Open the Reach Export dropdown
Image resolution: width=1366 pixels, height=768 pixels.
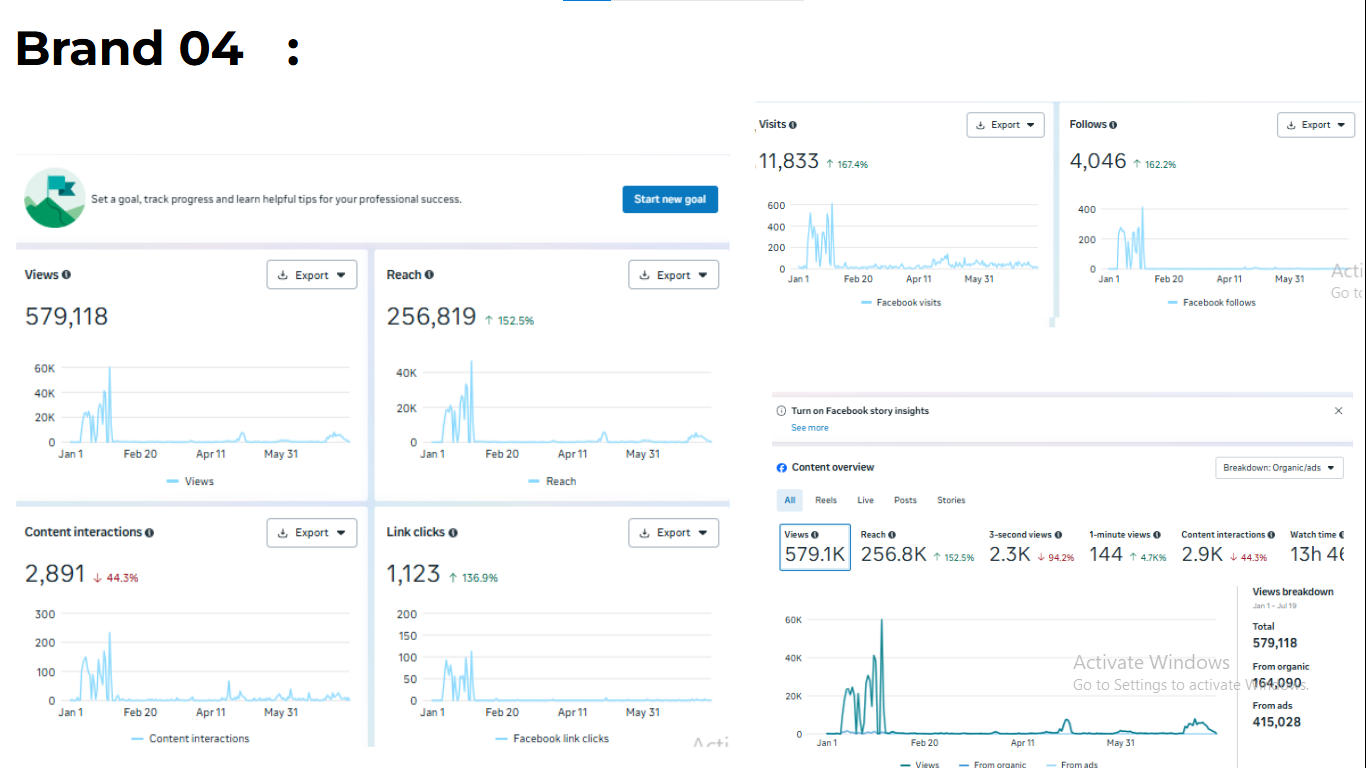coord(674,275)
